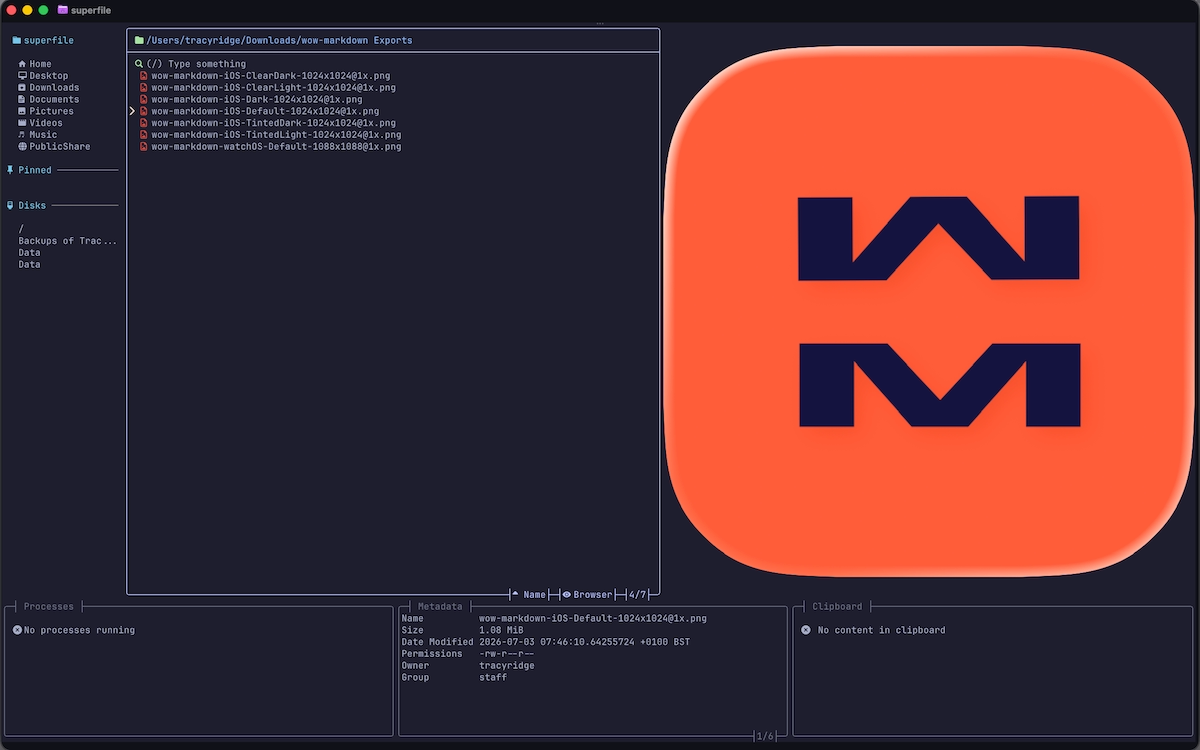
Task: Click the Metadata panel title
Action: (x=440, y=607)
